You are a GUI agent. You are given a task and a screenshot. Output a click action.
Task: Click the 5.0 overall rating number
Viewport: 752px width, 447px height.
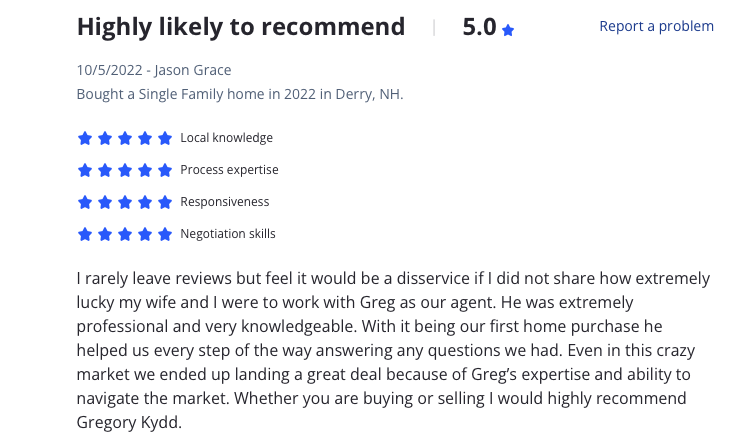point(479,27)
